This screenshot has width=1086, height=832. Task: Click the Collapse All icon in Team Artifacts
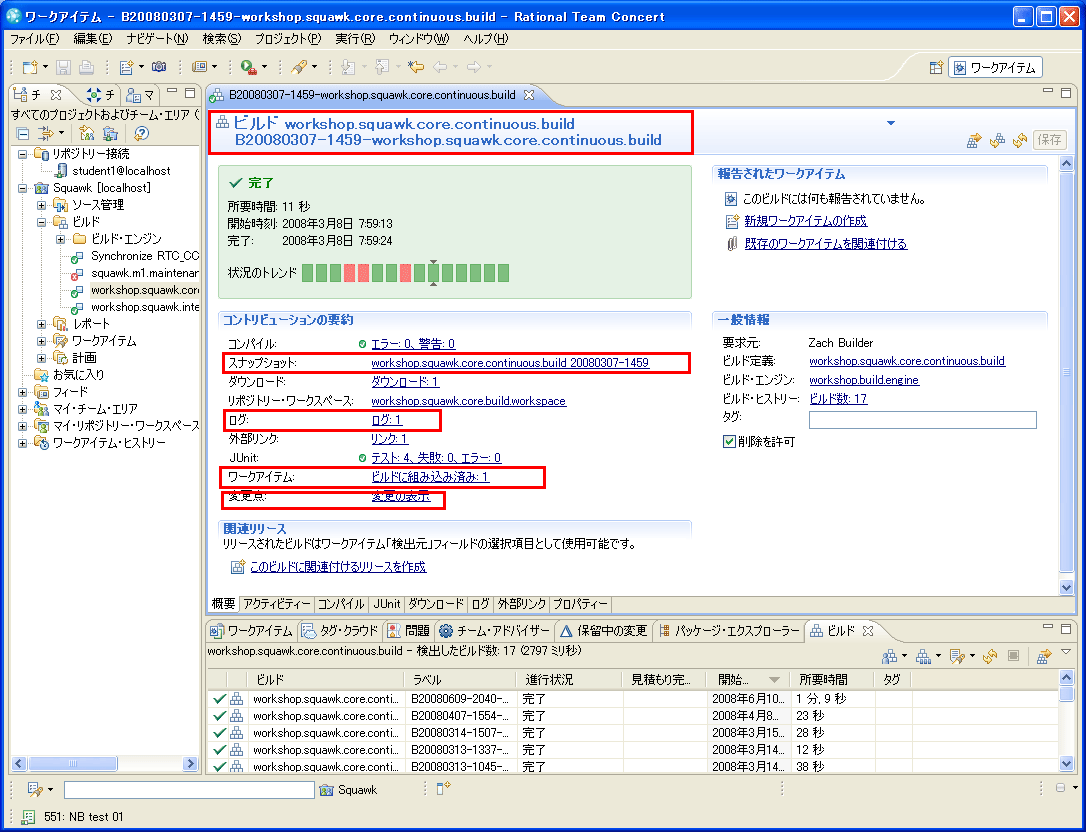(23, 134)
